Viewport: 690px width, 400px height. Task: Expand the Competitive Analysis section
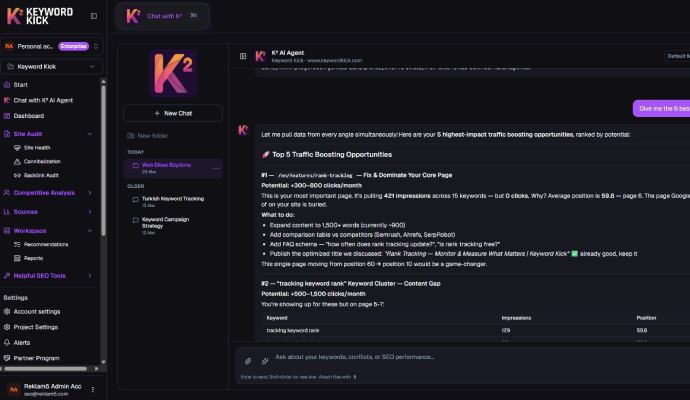point(89,192)
